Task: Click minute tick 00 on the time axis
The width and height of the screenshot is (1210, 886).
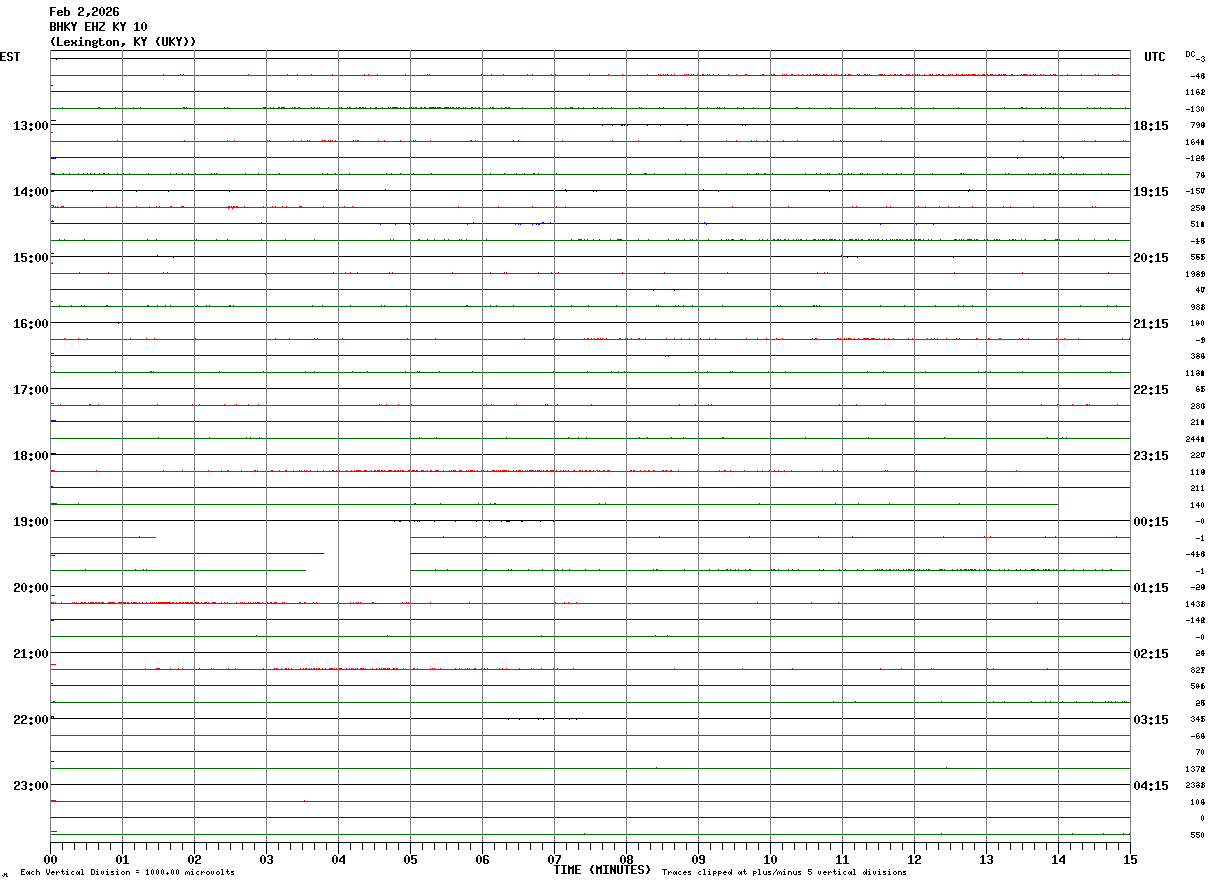Action: point(50,859)
